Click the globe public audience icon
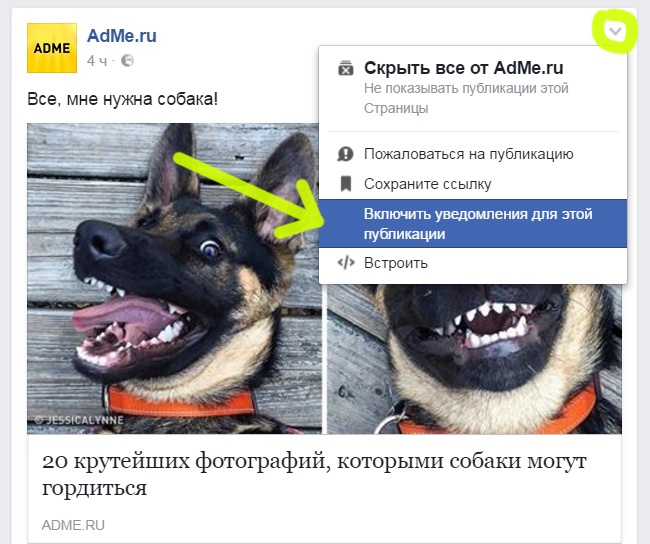Image resolution: width=650 pixels, height=544 pixels. point(127,61)
